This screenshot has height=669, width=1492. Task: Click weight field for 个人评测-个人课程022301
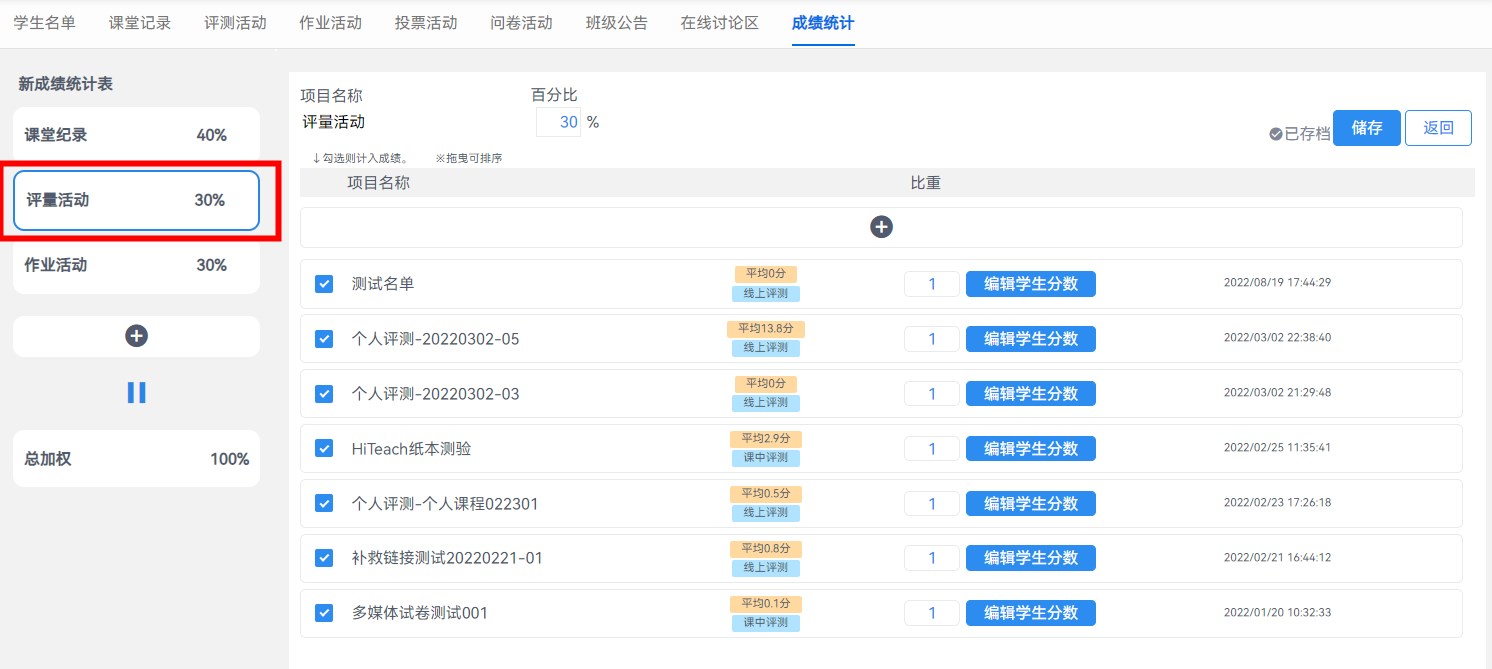(x=931, y=503)
